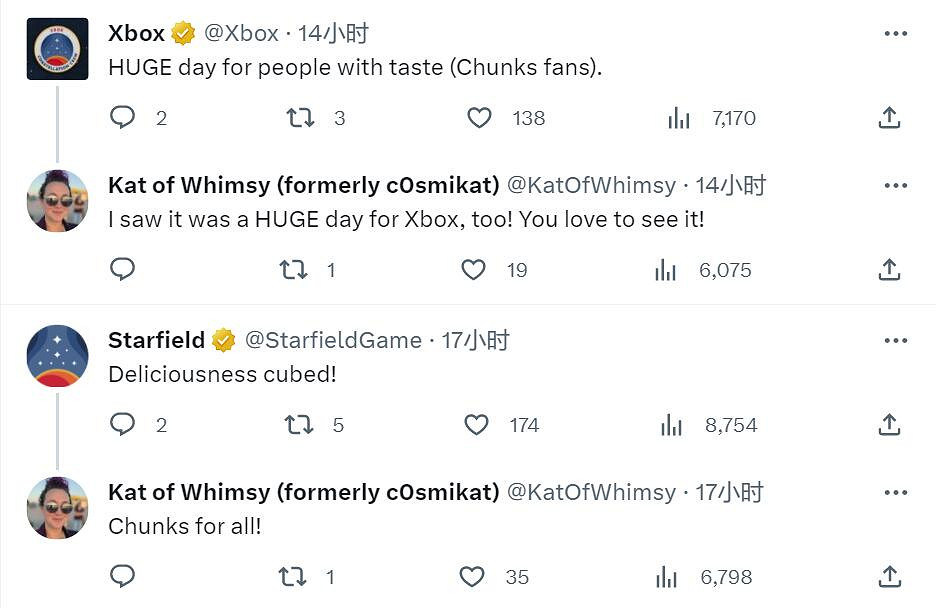
Task: Reply to Kat's Chunks for all tweet
Action: (122, 577)
